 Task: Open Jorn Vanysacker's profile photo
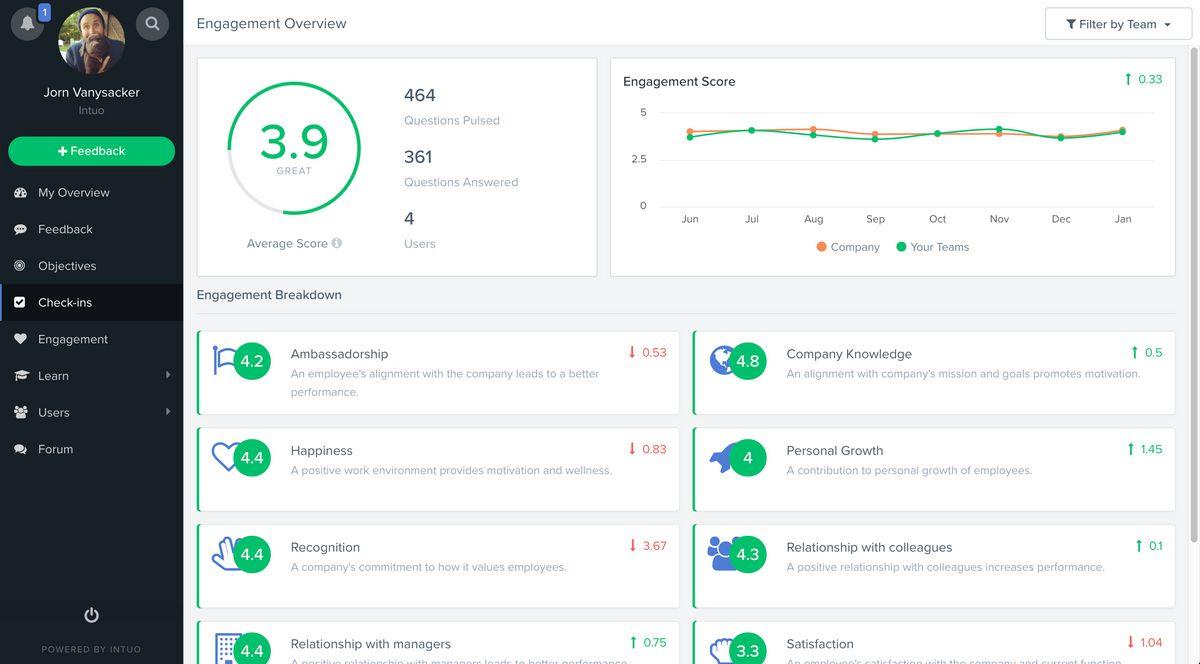(x=91, y=41)
